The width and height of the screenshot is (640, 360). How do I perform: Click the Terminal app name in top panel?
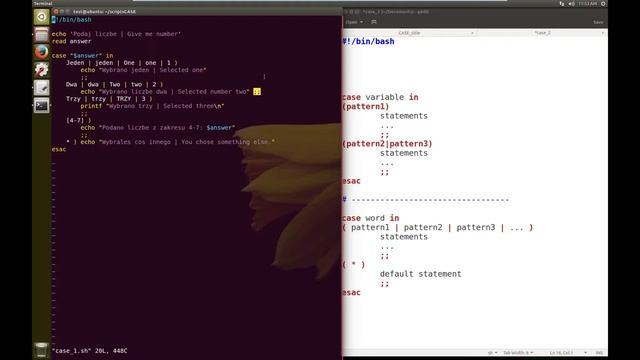click(43, 3)
